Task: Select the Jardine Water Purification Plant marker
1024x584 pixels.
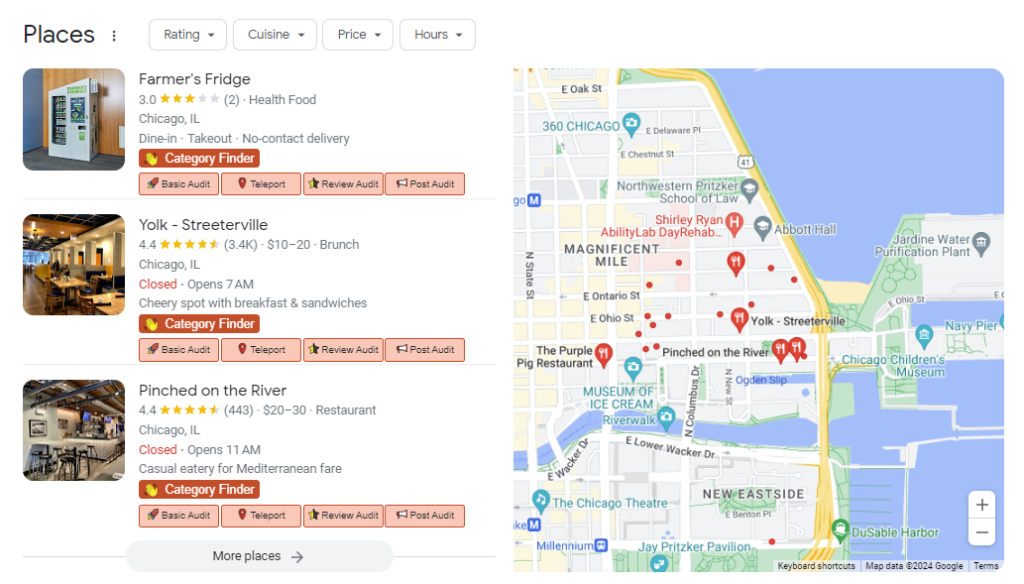Action: coord(981,243)
